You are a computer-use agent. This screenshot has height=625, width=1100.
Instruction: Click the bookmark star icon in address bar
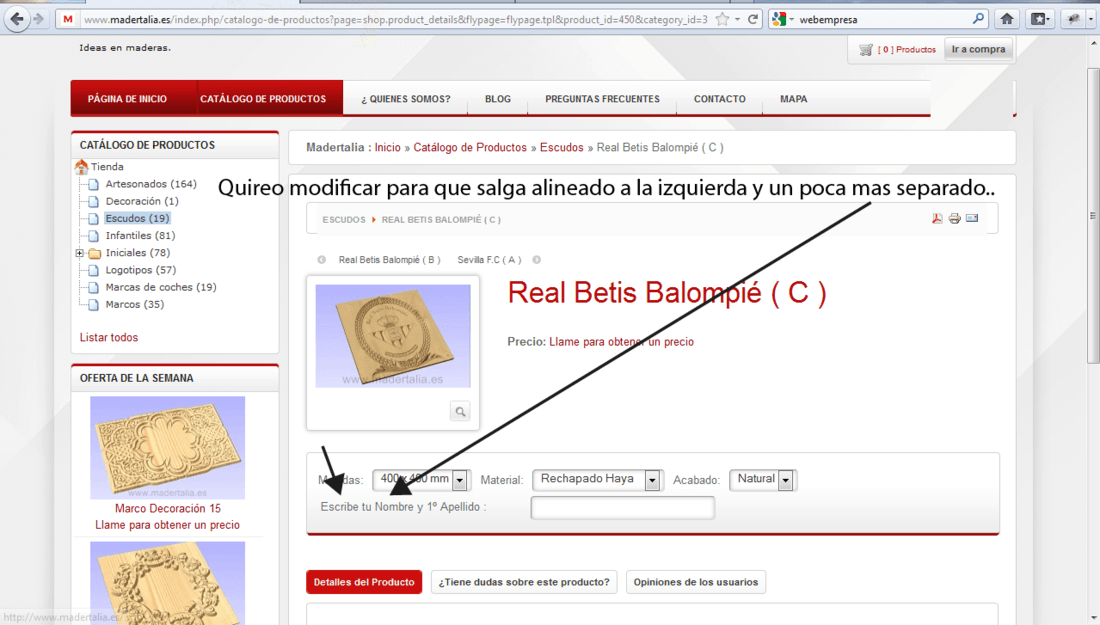point(722,20)
